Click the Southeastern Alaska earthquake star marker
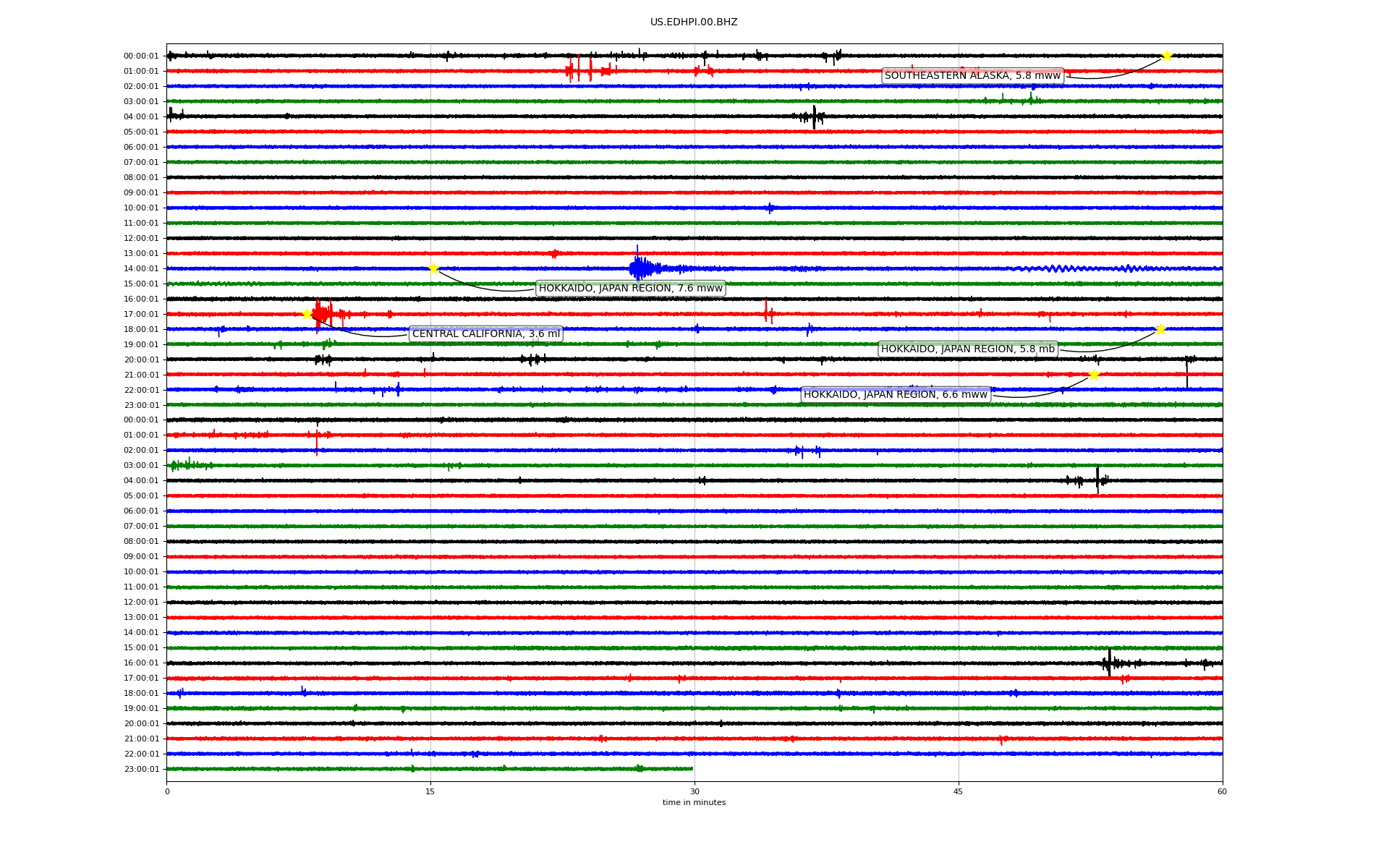The image size is (1389, 868). coord(1167,56)
